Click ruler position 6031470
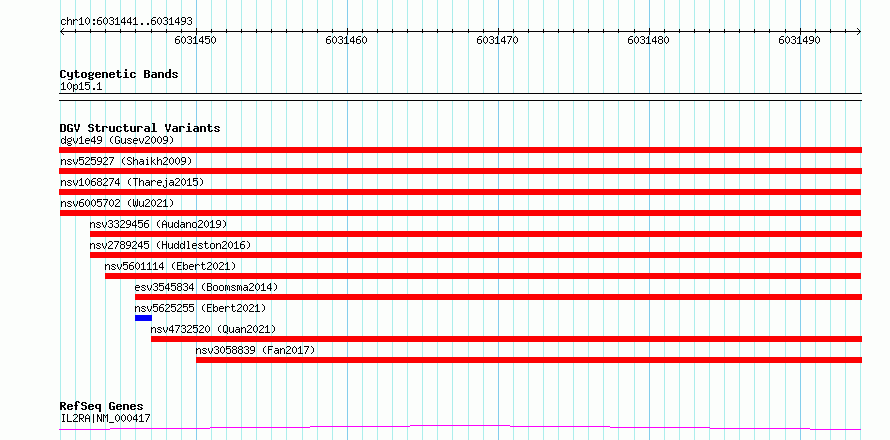Screen dimensions: 890x440 click(x=497, y=40)
